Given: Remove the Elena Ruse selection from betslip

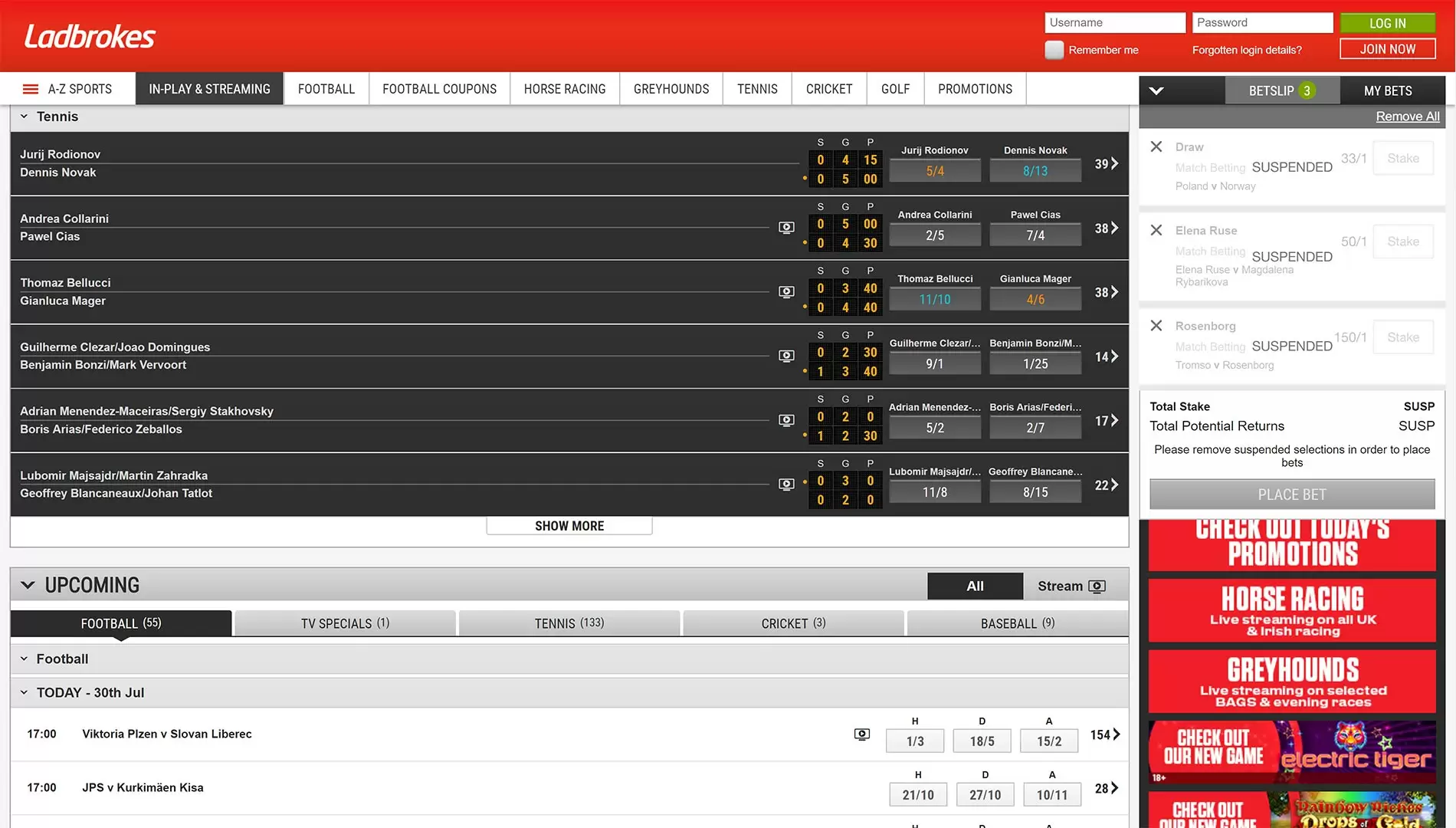Looking at the screenshot, I should click(x=1156, y=230).
